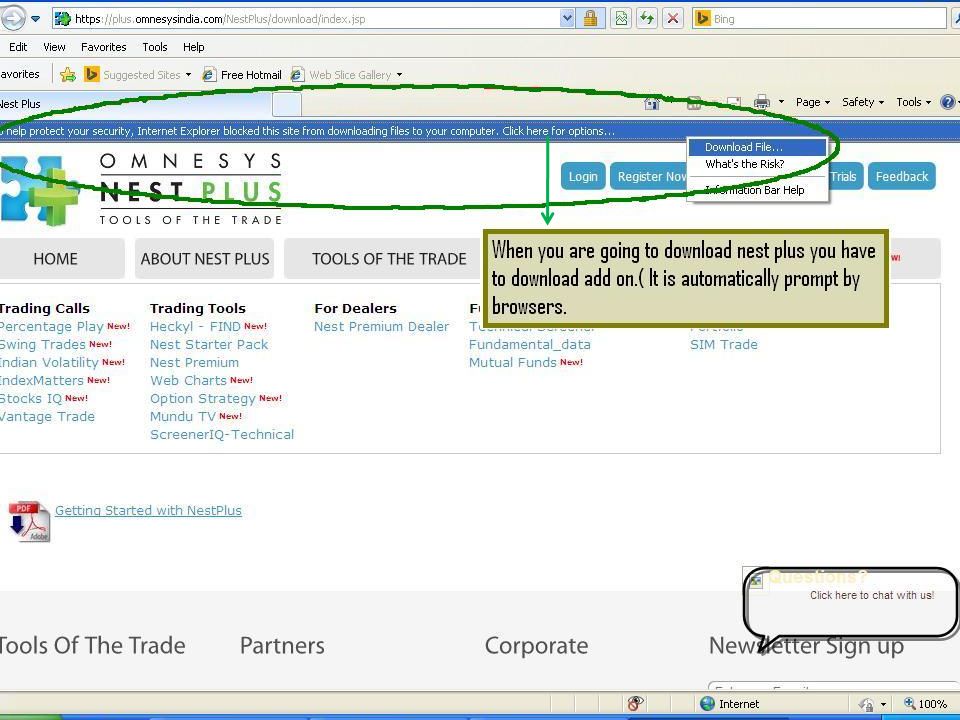Click the Feeds icon in command bar

pyautogui.click(x=694, y=103)
